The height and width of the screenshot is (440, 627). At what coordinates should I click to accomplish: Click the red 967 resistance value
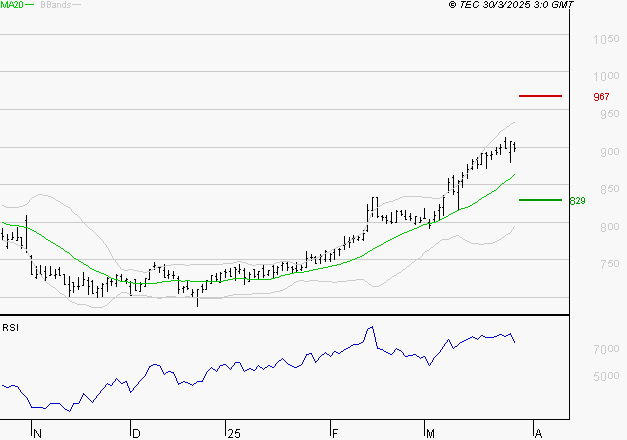coord(601,96)
